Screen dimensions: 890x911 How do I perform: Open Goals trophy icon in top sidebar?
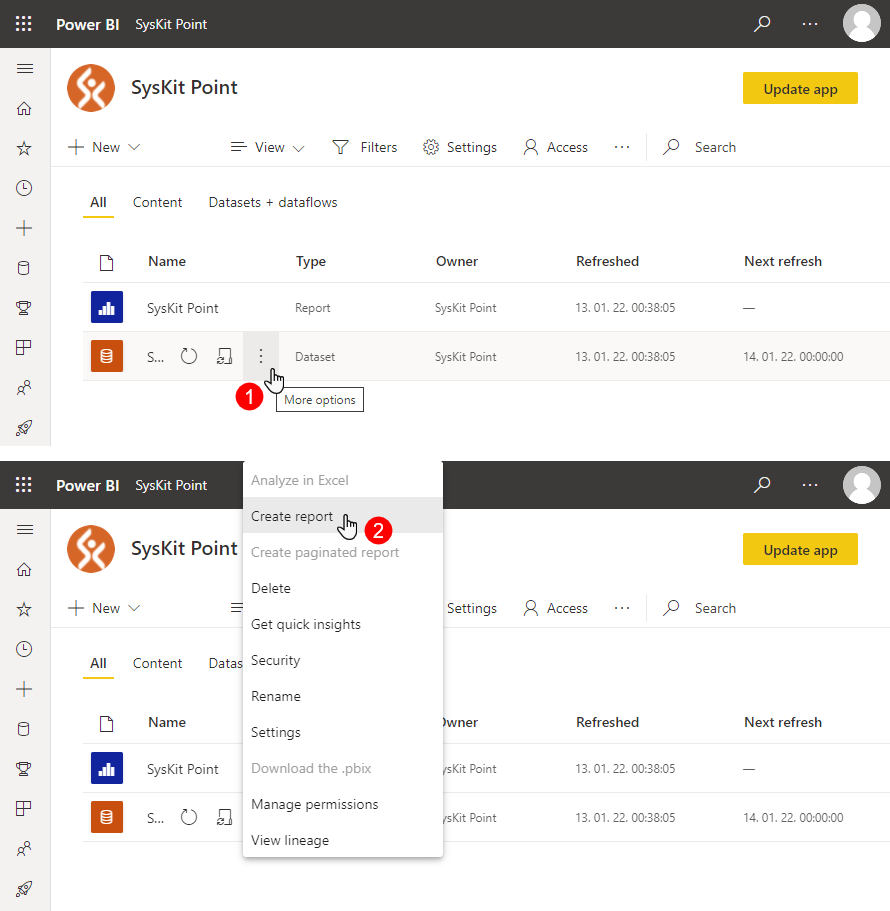[x=24, y=307]
